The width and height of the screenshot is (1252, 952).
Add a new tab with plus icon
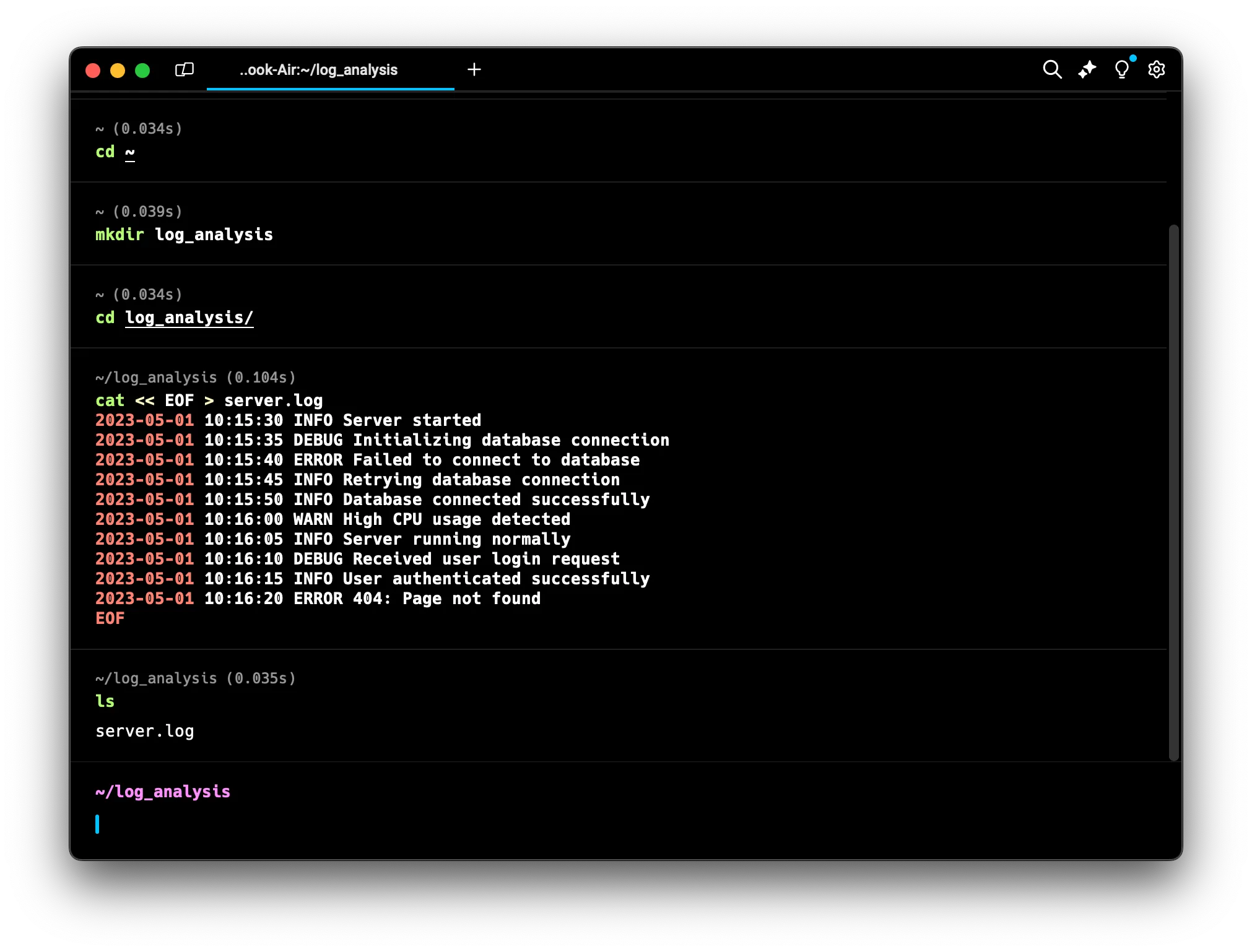474,69
